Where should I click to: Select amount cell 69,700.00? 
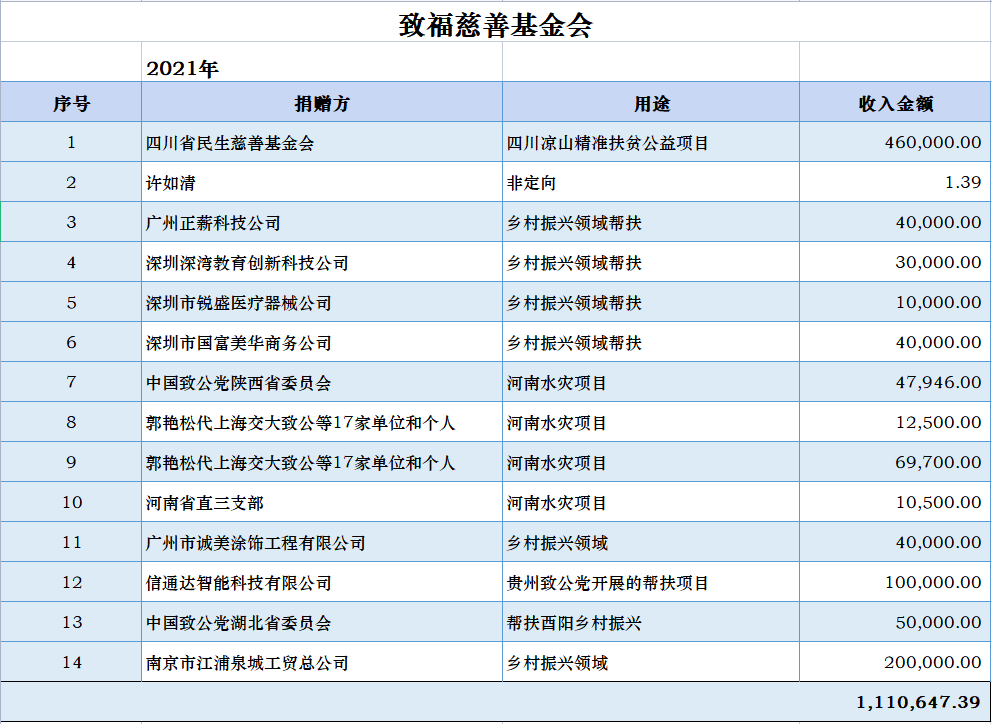click(x=895, y=461)
